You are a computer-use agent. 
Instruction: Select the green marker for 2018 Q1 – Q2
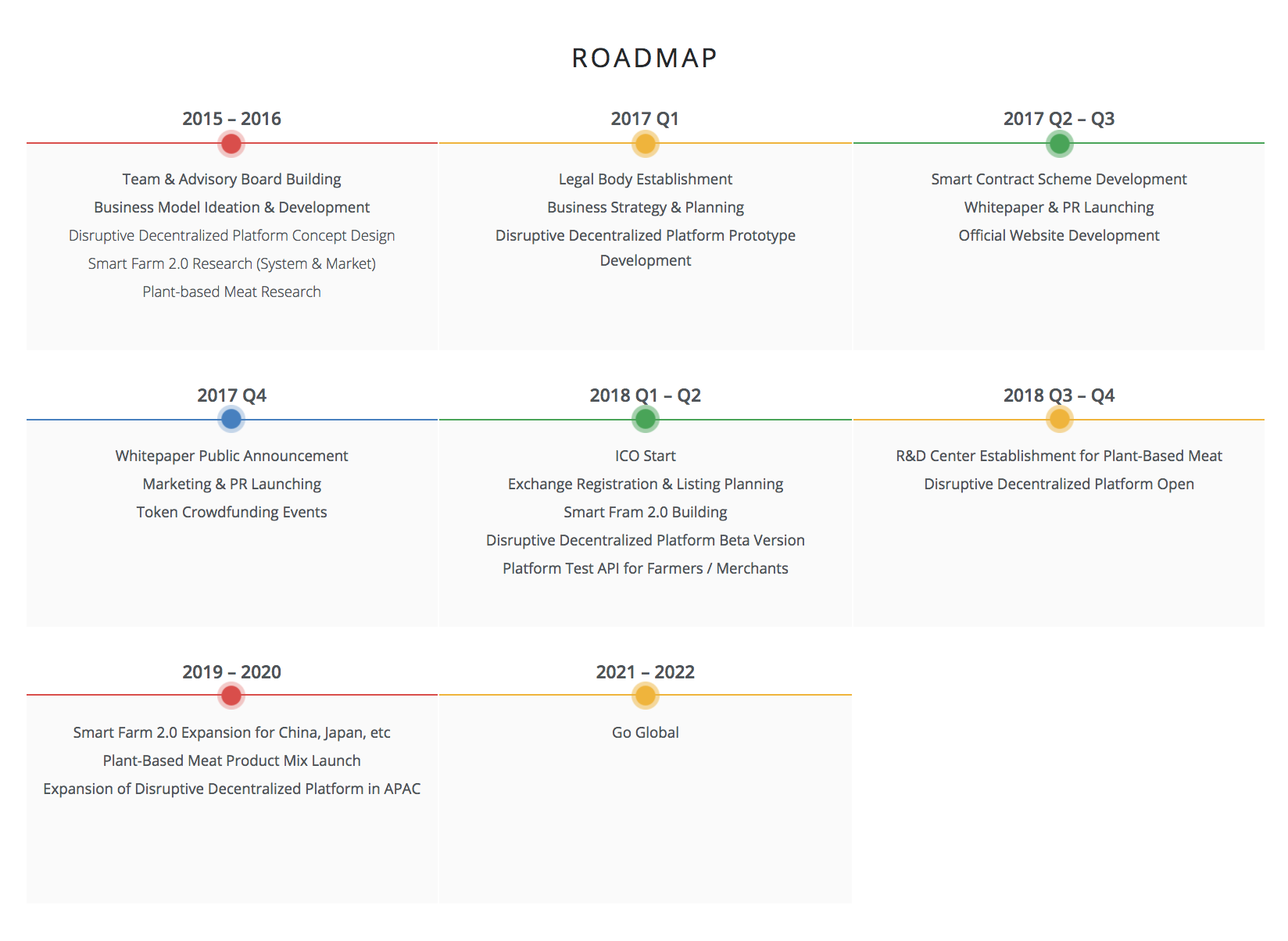click(646, 420)
